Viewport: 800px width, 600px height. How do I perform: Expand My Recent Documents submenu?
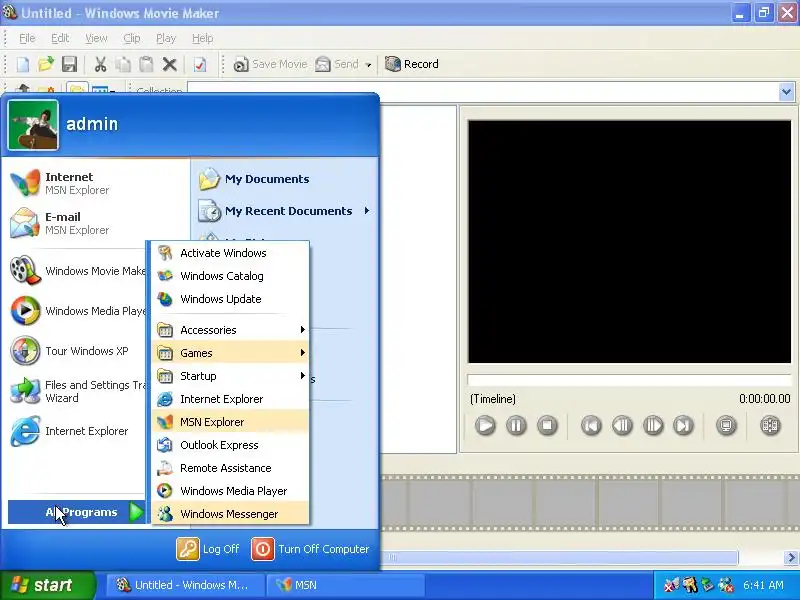coord(284,211)
